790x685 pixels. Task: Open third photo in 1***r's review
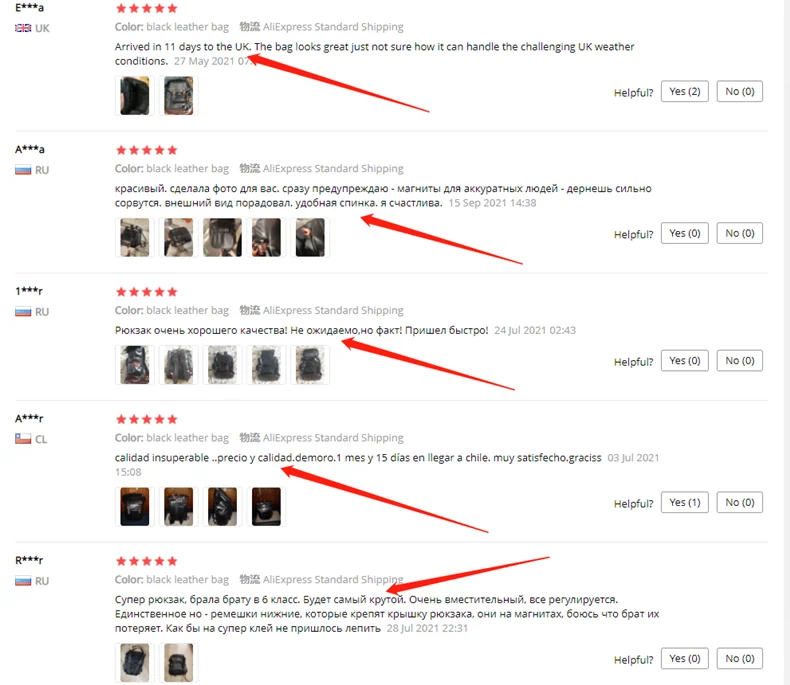222,365
